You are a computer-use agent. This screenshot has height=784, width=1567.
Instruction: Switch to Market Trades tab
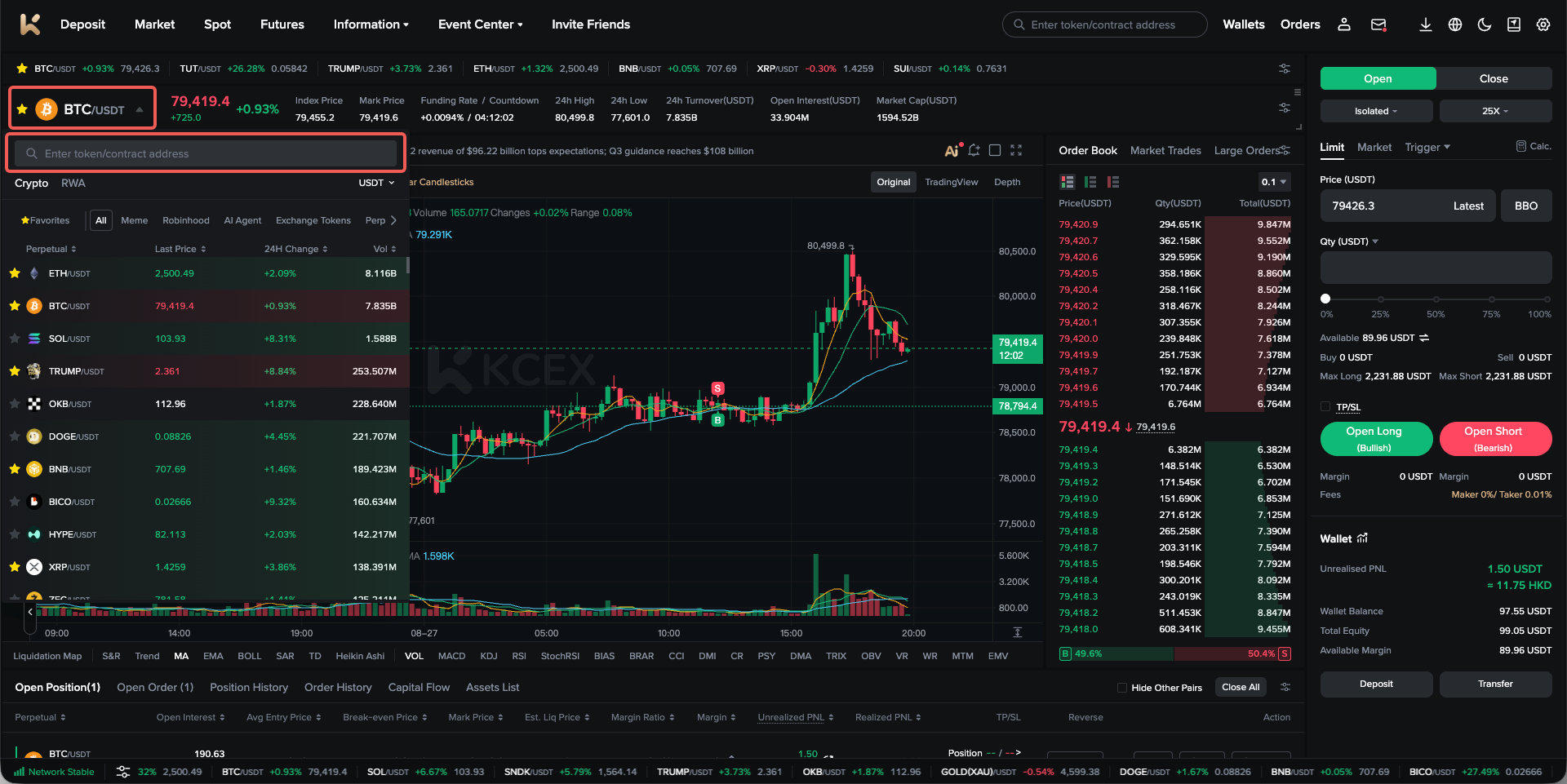point(1165,150)
